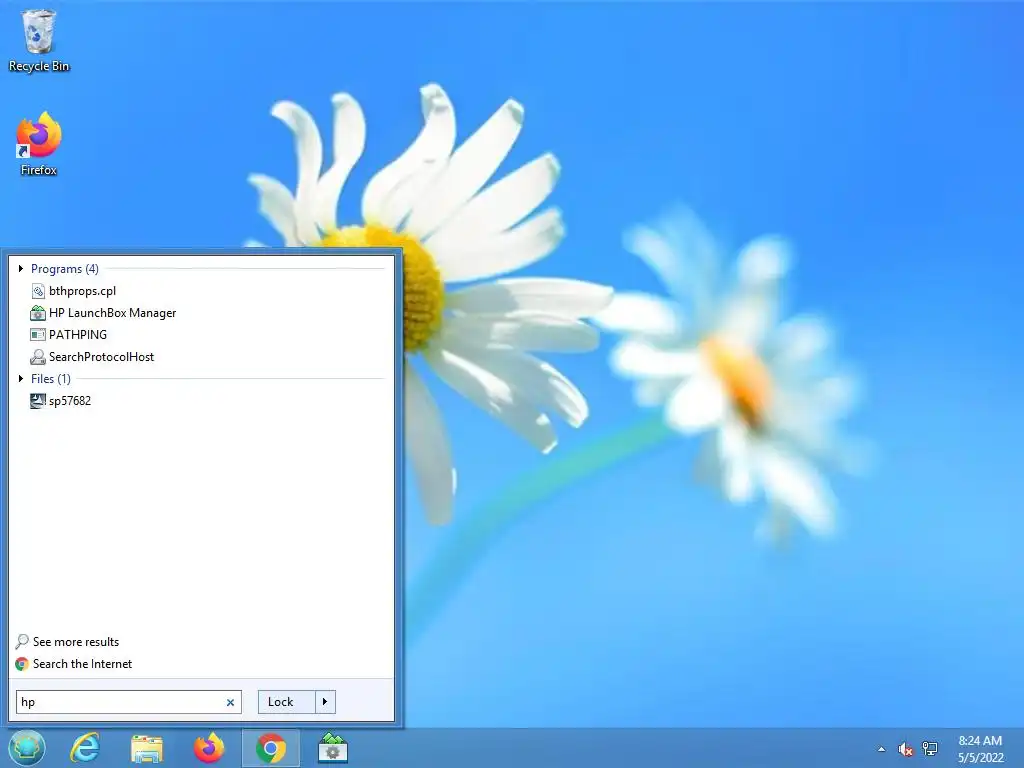
Task: Select the Firefox desktop shortcut
Action: pos(39,144)
